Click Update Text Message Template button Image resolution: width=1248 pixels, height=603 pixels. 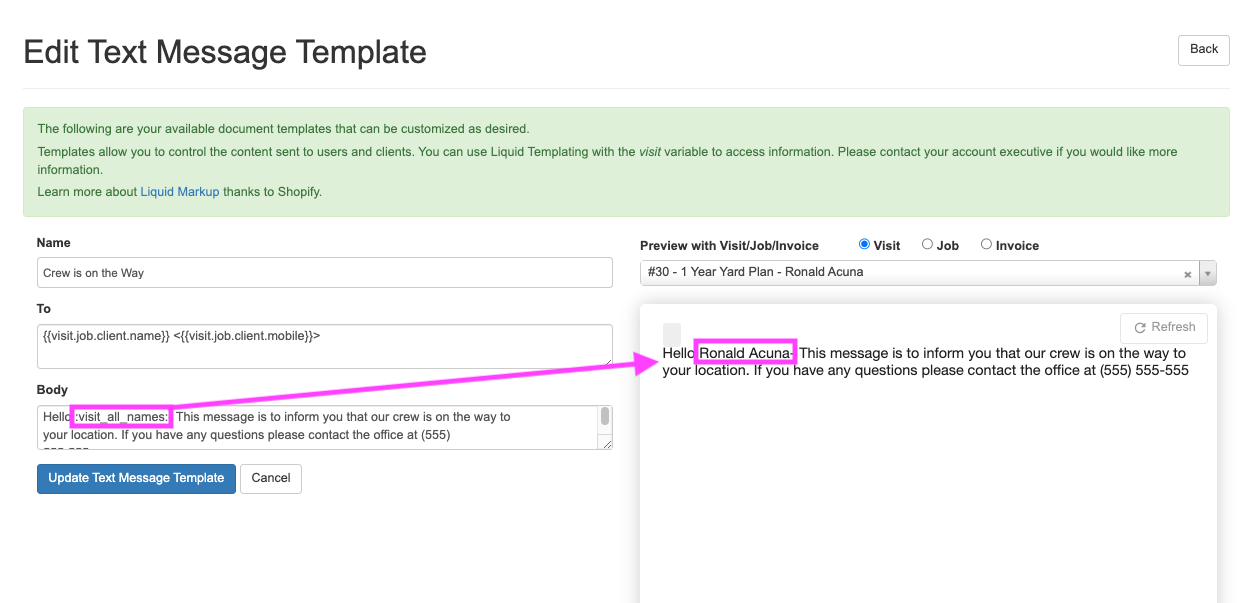coord(136,478)
